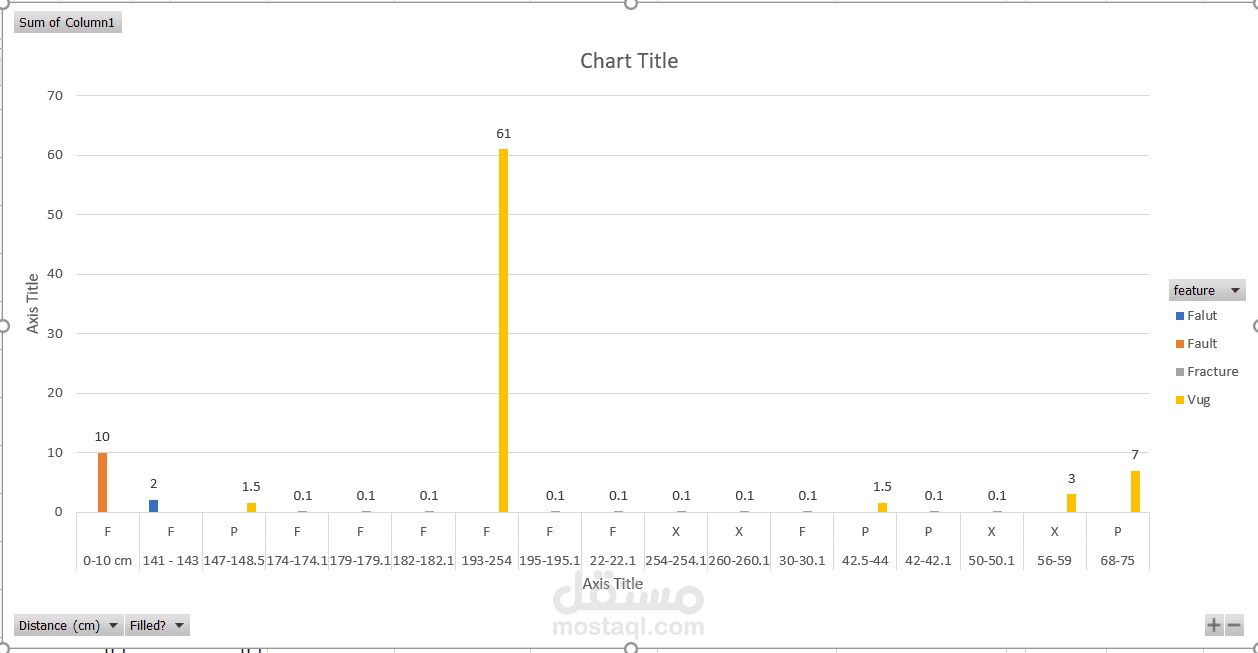1258x653 pixels.
Task: Select the gray Fracture legend entry
Action: pyautogui.click(x=1207, y=372)
